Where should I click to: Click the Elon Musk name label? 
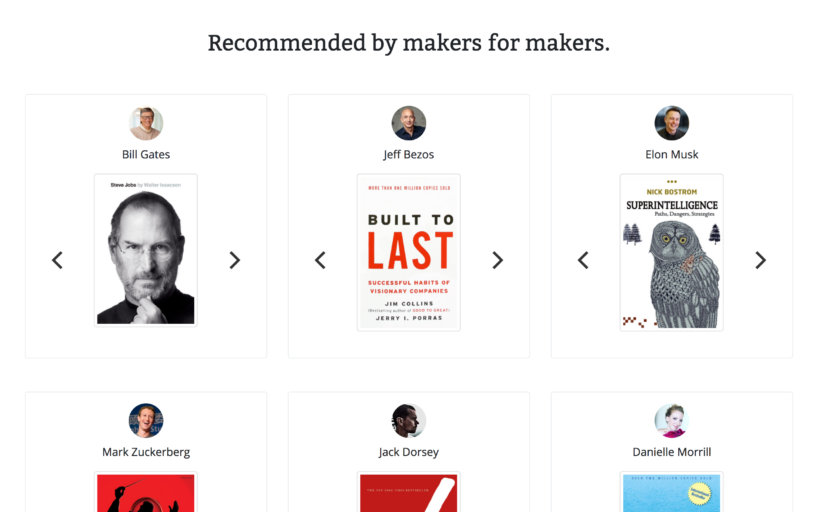(672, 154)
